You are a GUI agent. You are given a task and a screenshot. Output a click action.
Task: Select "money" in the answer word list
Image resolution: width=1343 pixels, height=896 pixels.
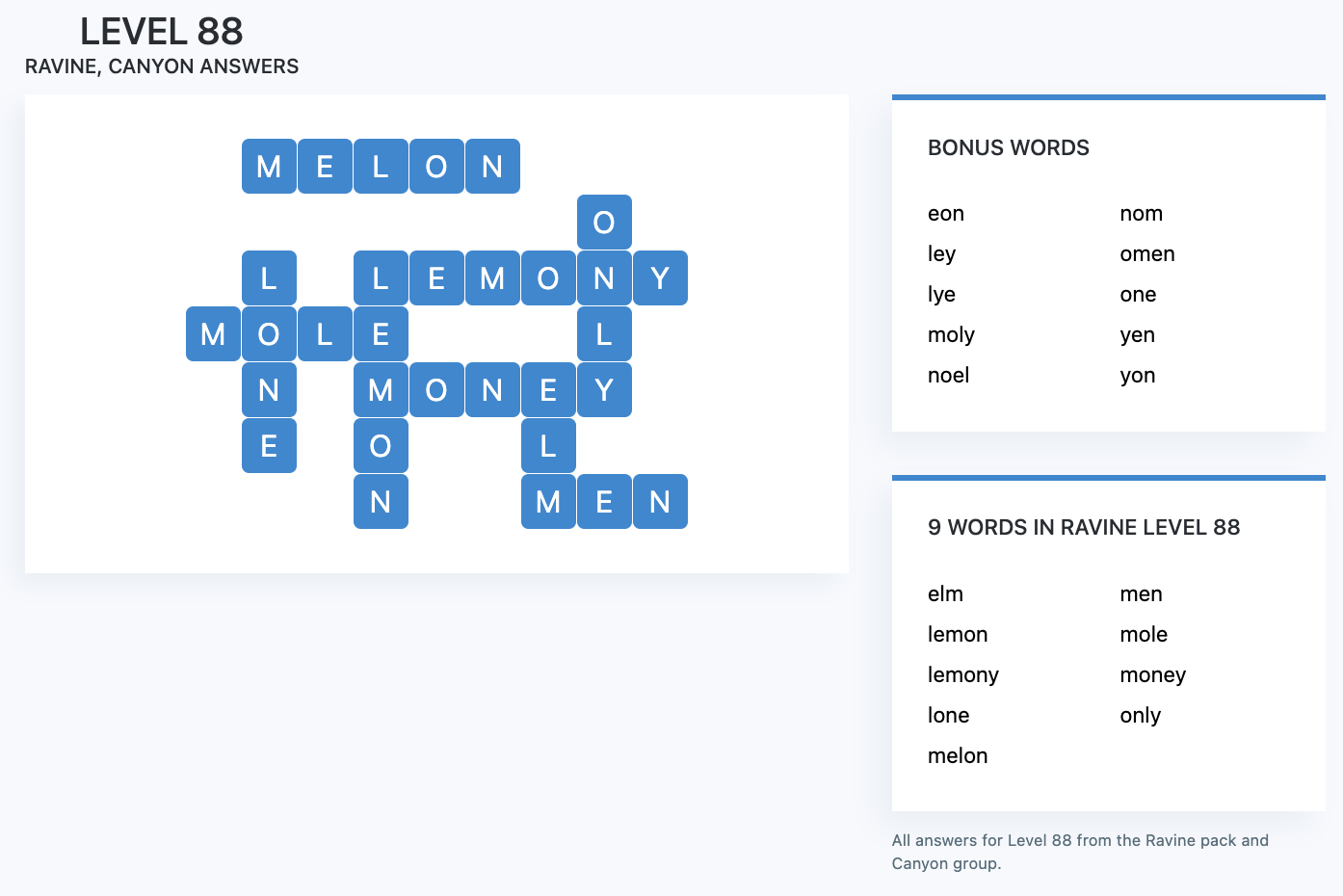coord(1152,675)
